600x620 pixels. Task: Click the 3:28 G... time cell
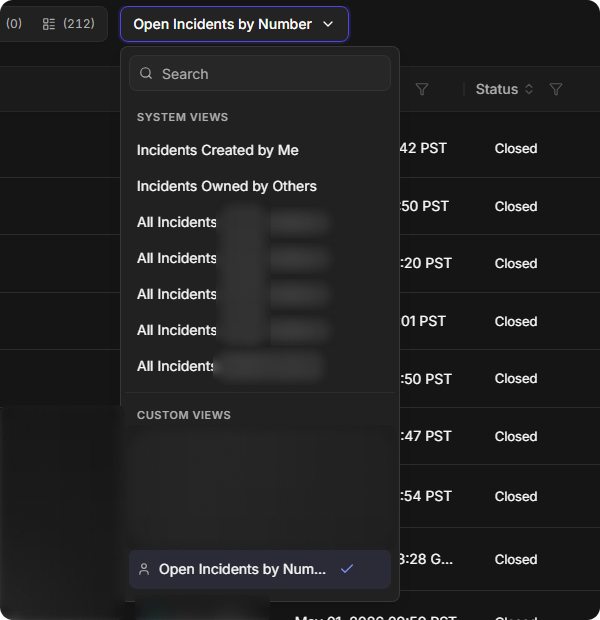426,560
